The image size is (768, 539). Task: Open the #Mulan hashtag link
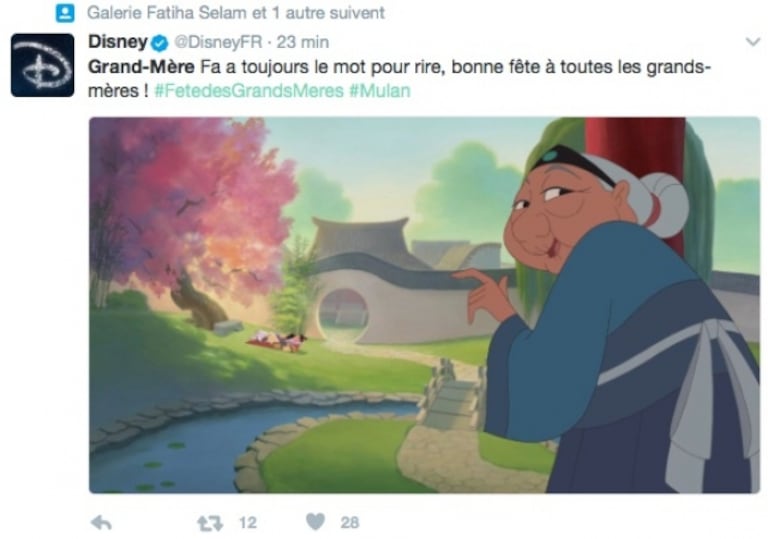[x=380, y=91]
